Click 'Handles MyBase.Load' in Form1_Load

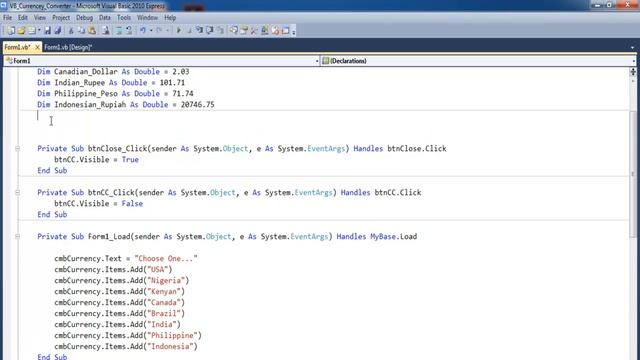[377, 237]
